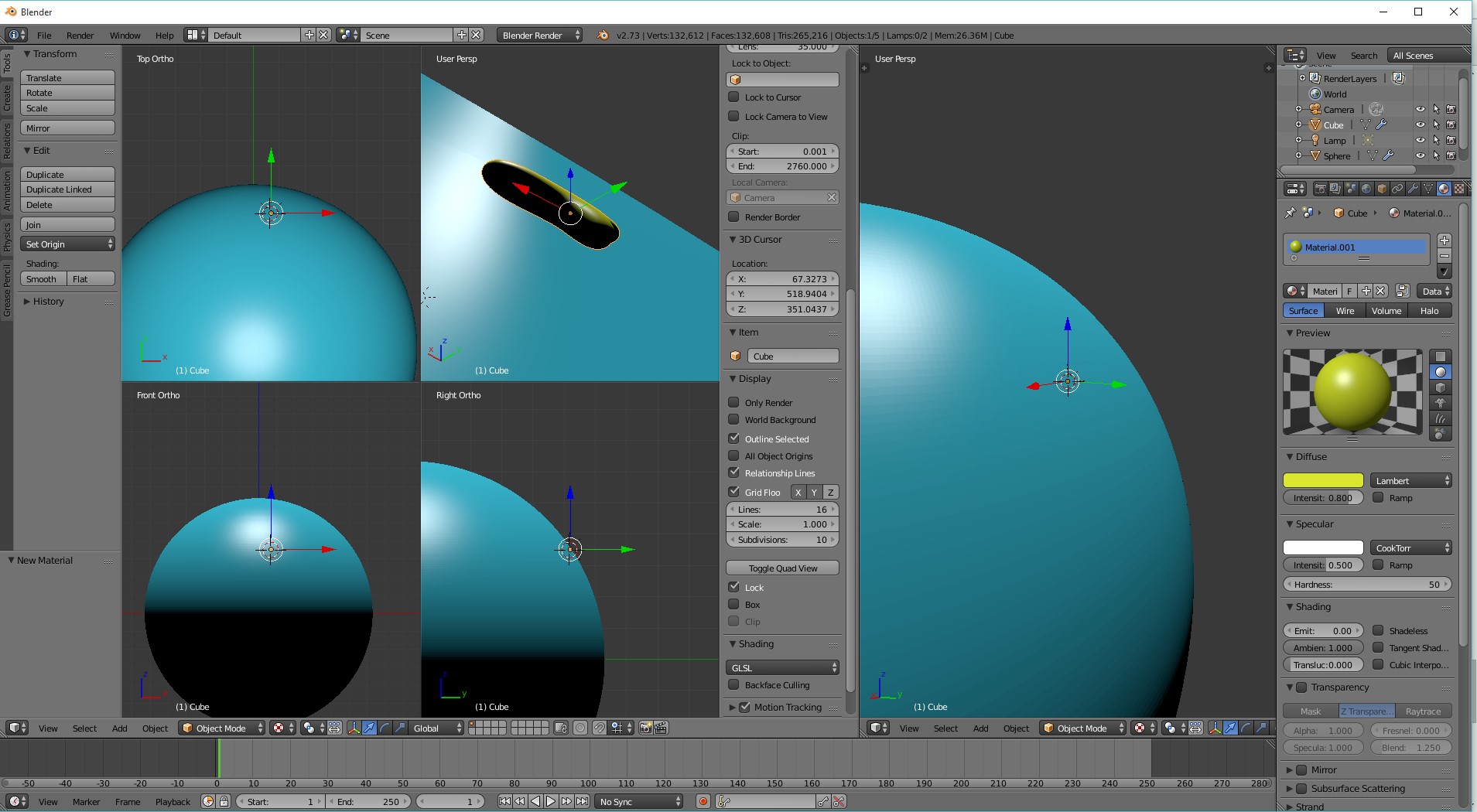Enable the Shadeless checkbox
This screenshot has width=1477, height=812.
pos(1378,630)
